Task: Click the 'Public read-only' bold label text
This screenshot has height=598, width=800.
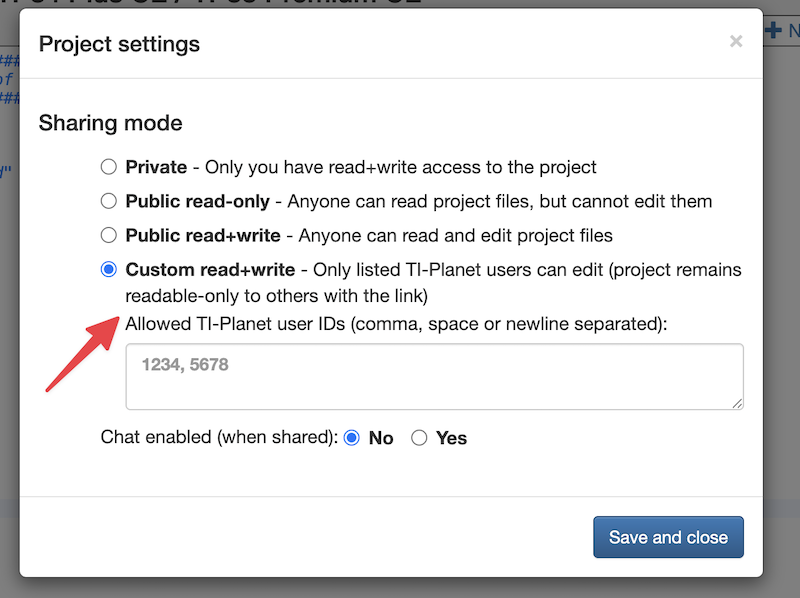Action: pyautogui.click(x=197, y=201)
